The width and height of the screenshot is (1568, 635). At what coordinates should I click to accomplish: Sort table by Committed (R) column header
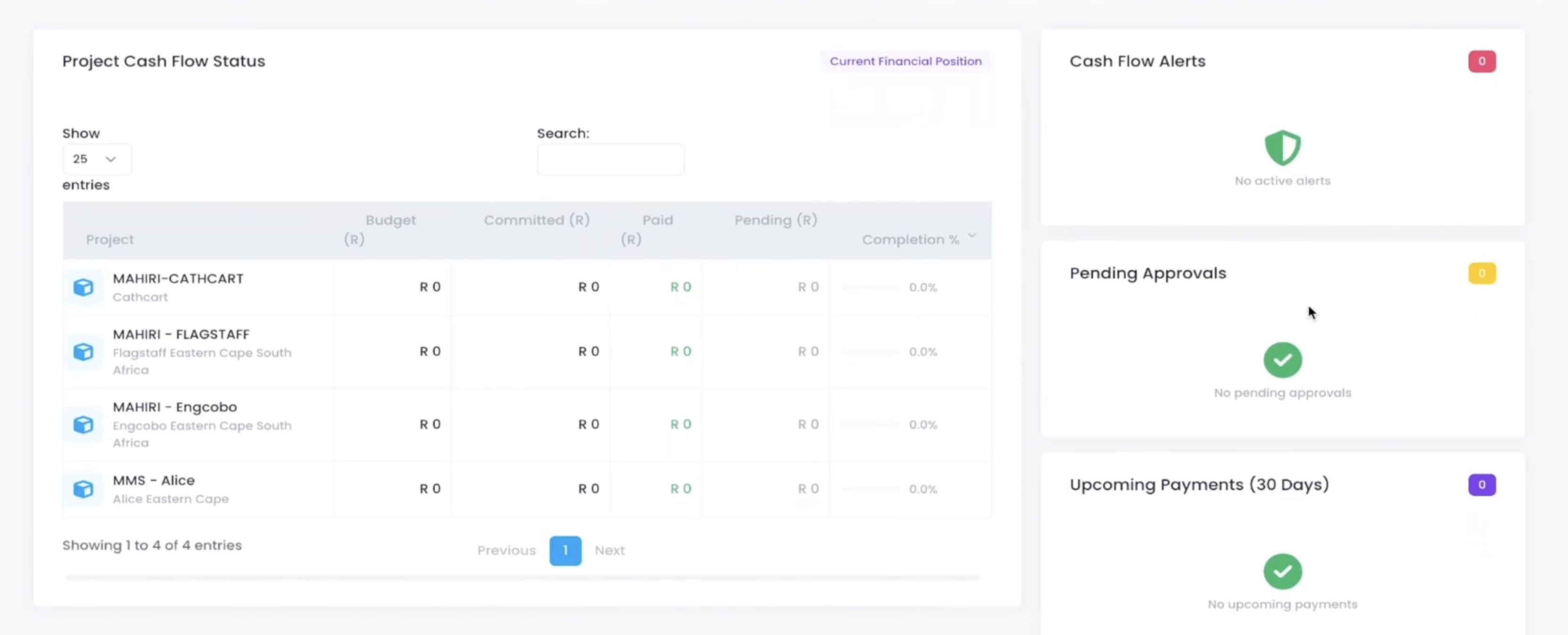[536, 220]
